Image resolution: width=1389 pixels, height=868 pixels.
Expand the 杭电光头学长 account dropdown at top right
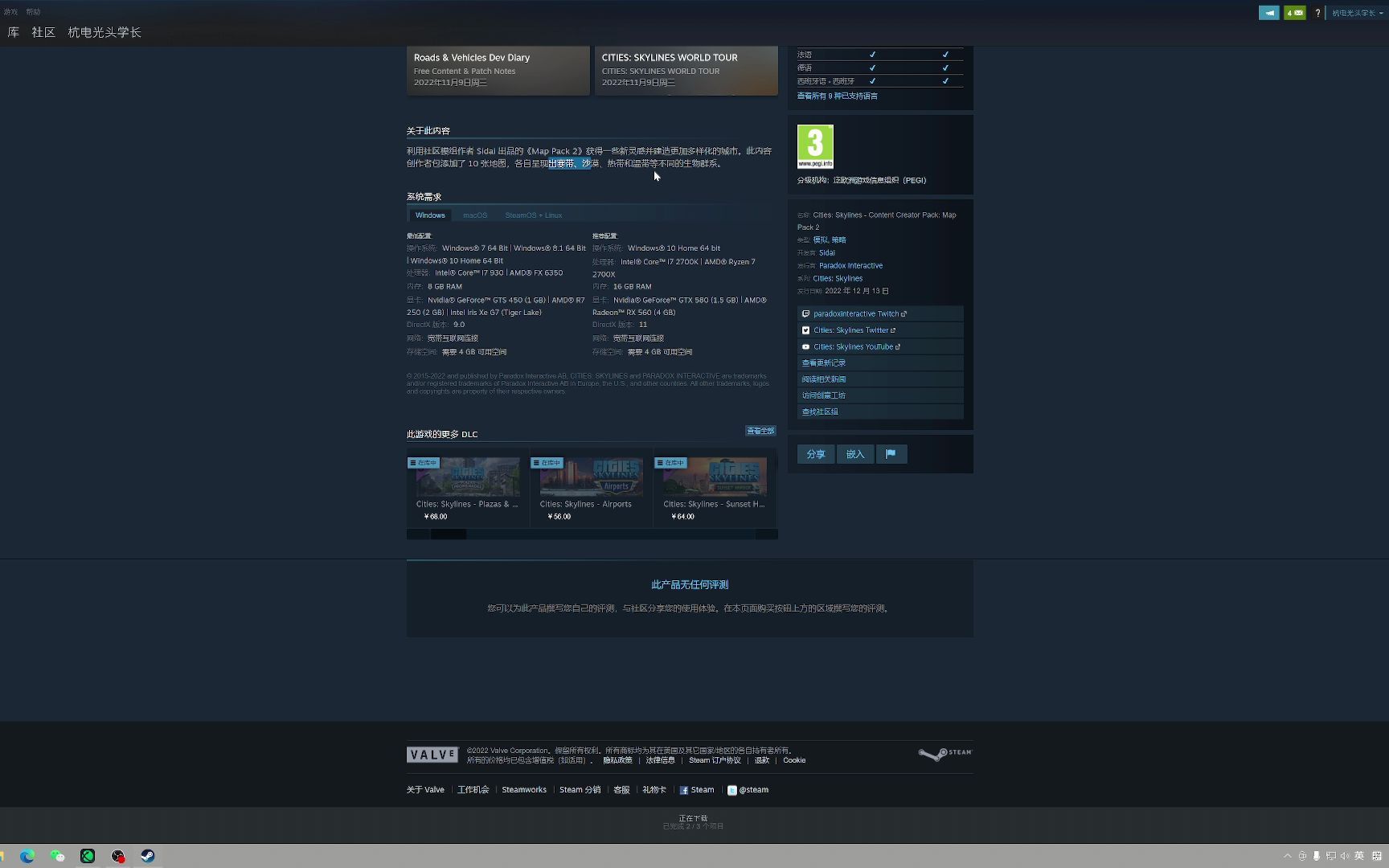pos(1357,13)
